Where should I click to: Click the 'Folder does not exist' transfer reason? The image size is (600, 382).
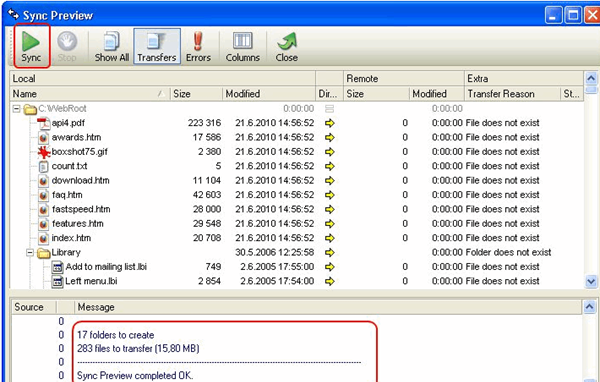coord(508,253)
